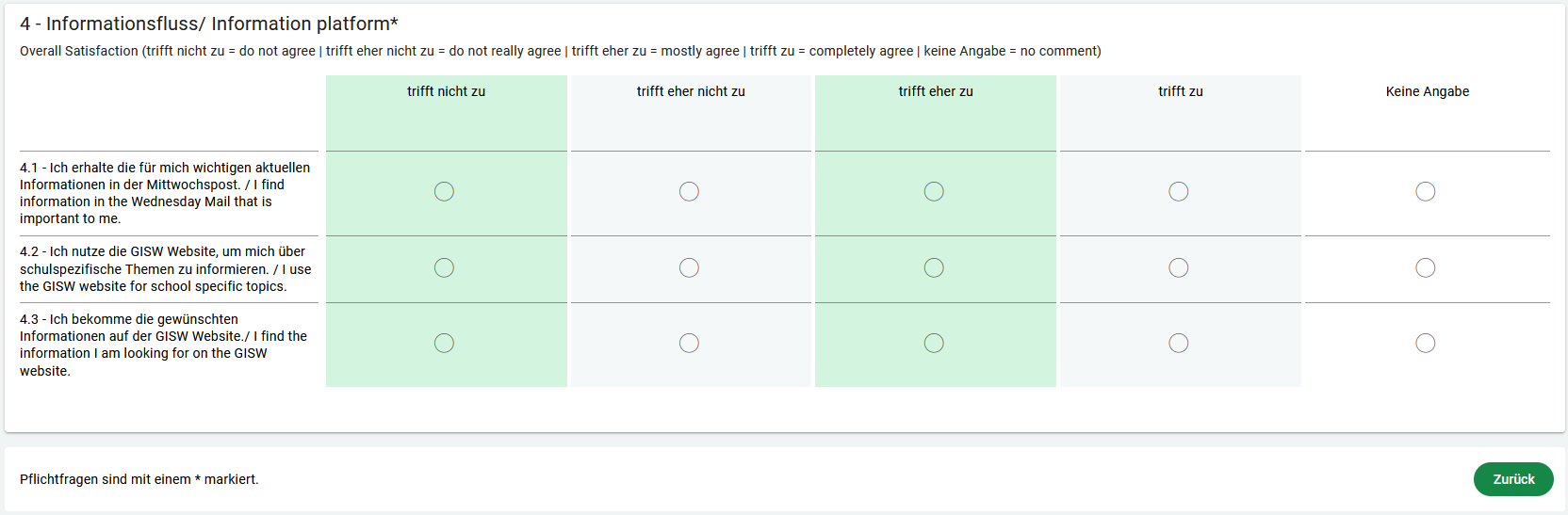Select 'Keine Angabe' for question 4.1
The image size is (1568, 515).
pyautogui.click(x=1426, y=192)
